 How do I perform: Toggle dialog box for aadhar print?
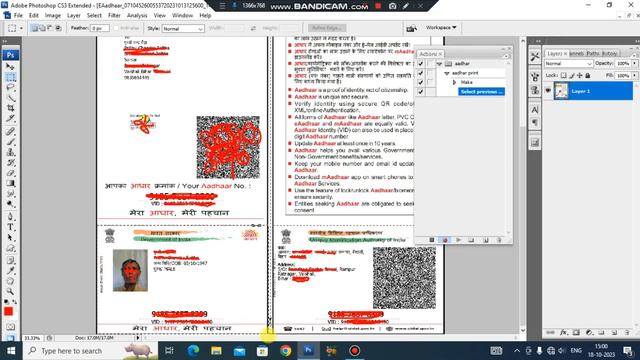430,73
